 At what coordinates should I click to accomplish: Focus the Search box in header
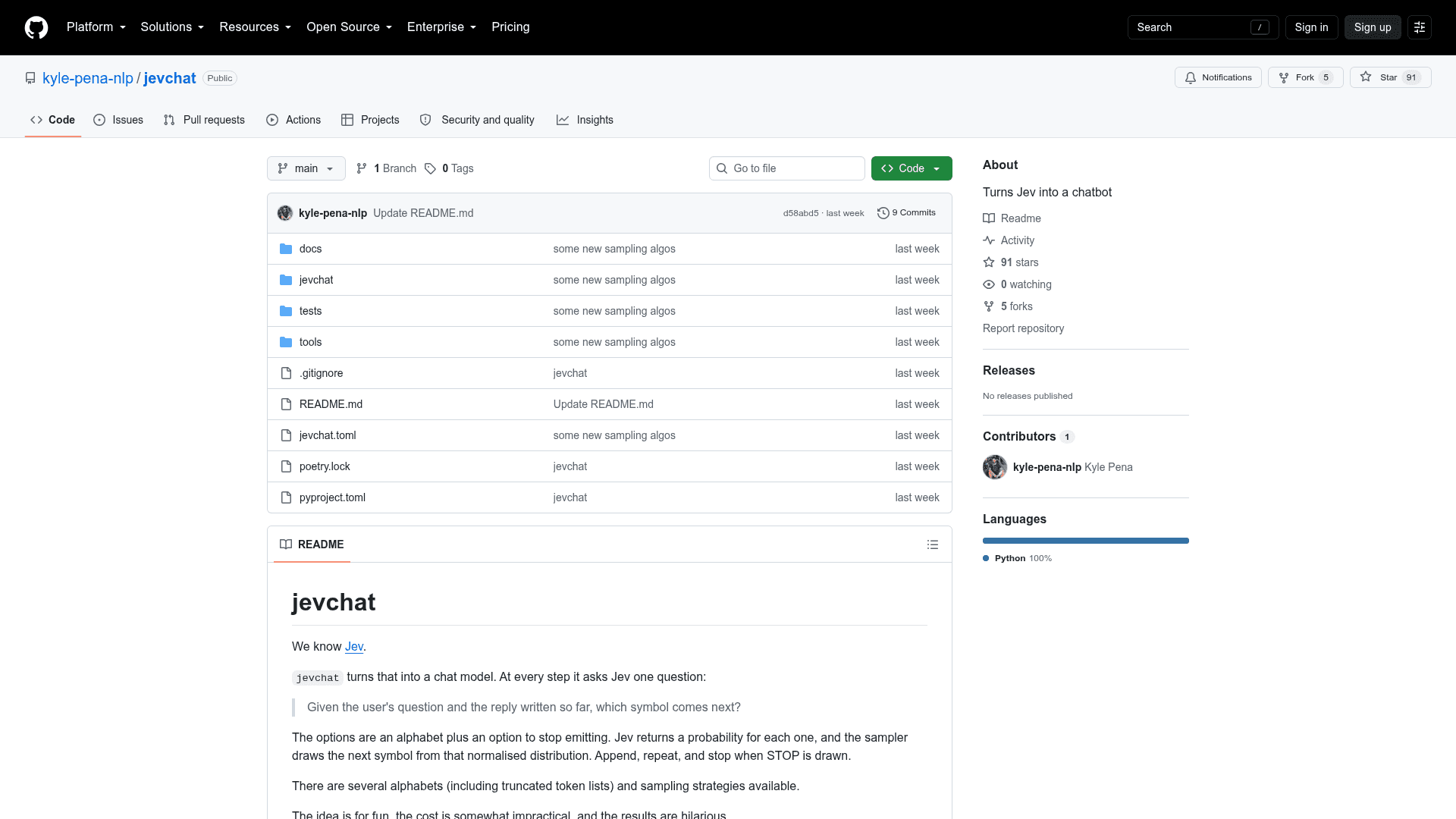(1203, 27)
